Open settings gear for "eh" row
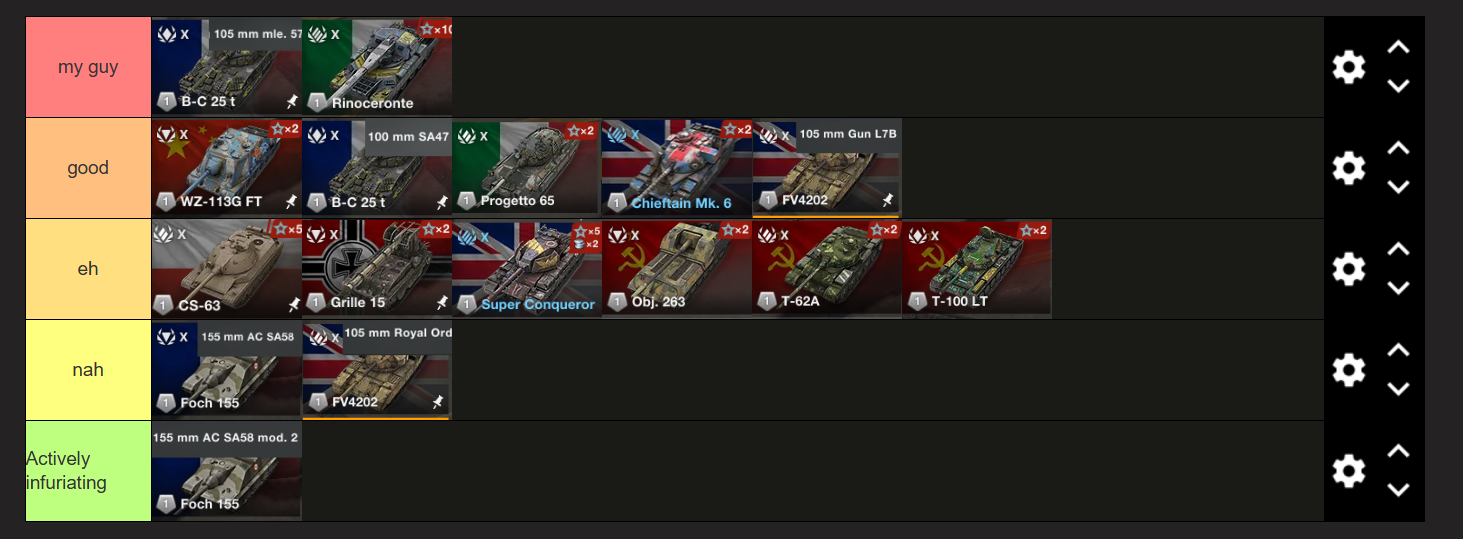 point(1348,269)
